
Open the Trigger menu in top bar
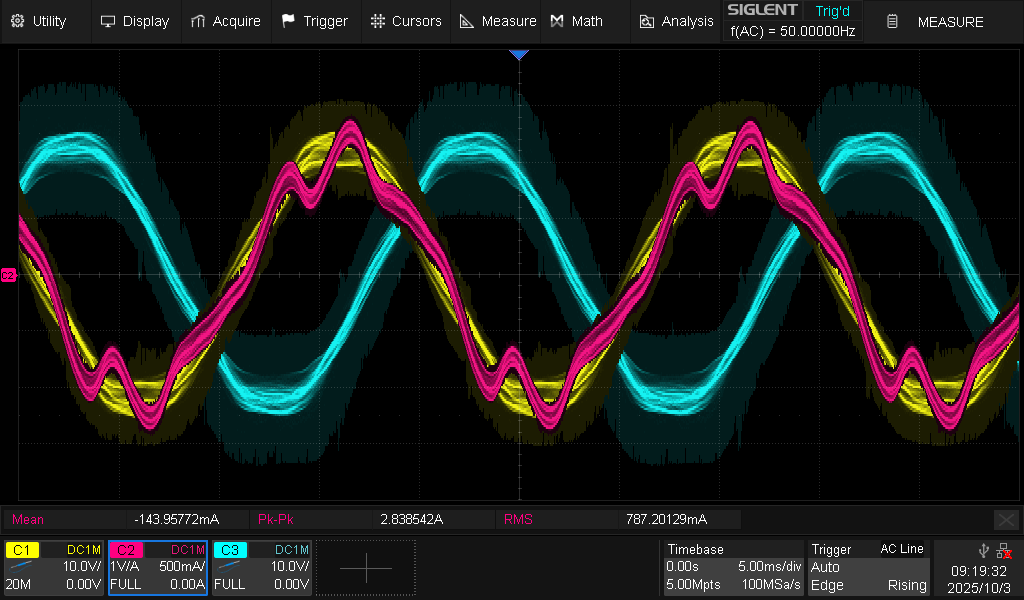click(x=315, y=21)
